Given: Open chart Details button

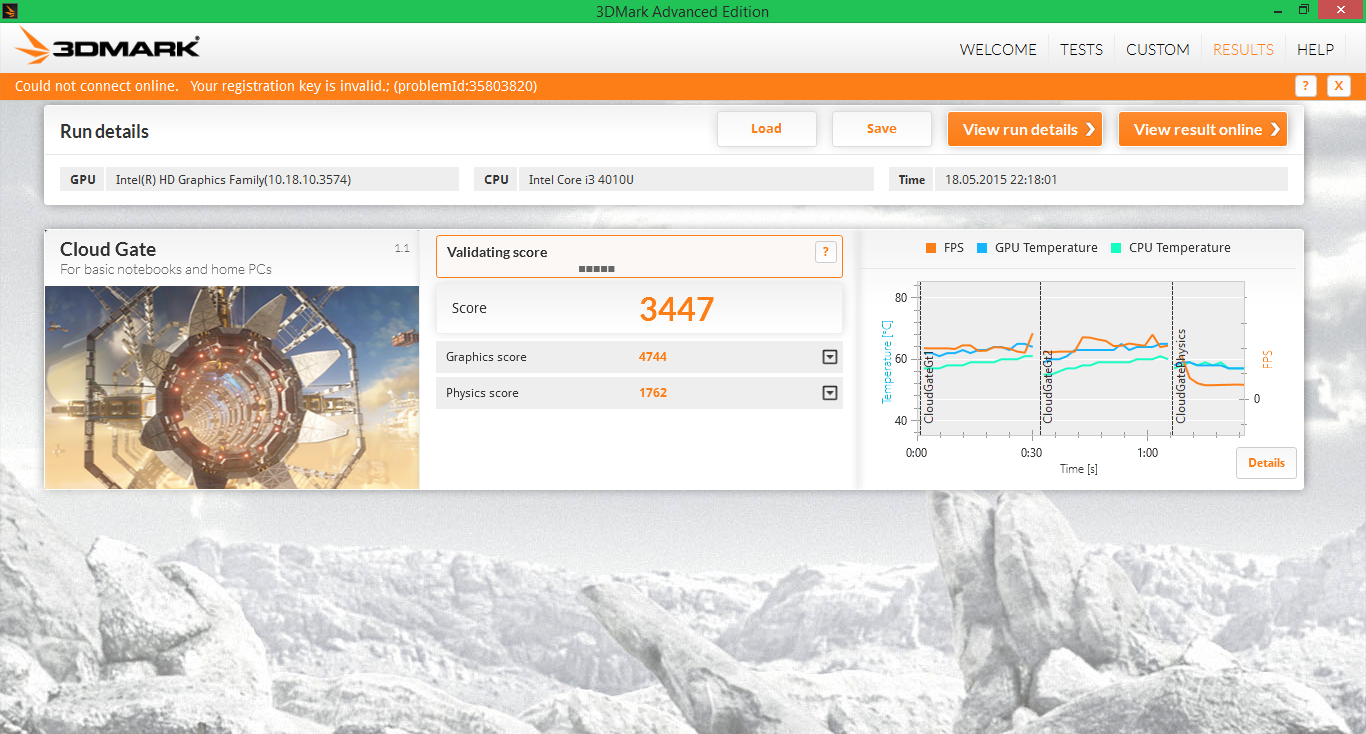Looking at the screenshot, I should 1266,463.
